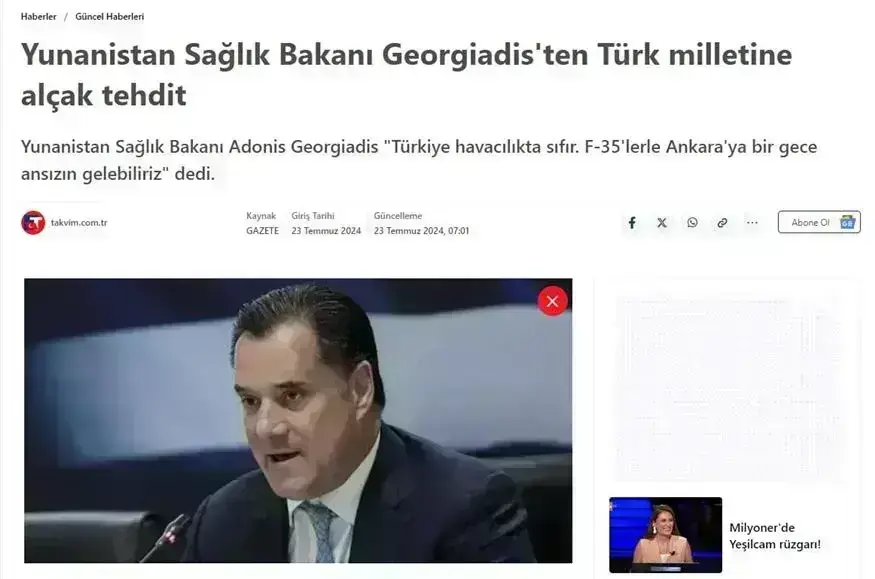
Task: Open the Haberler breadcrumb link
Action: 39,17
